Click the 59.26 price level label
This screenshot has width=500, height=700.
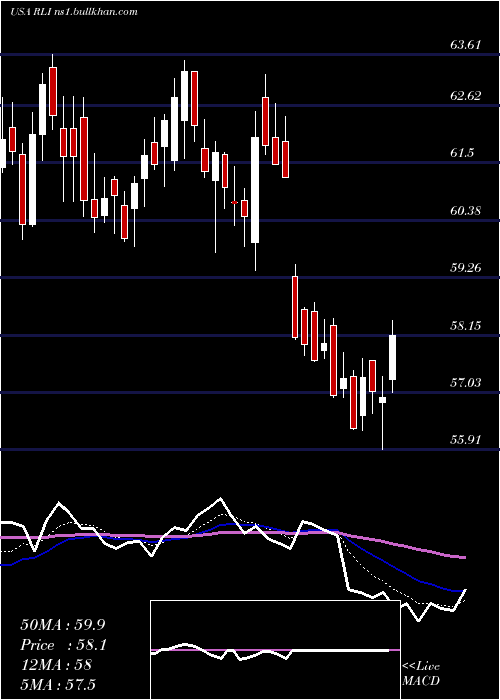(466, 267)
